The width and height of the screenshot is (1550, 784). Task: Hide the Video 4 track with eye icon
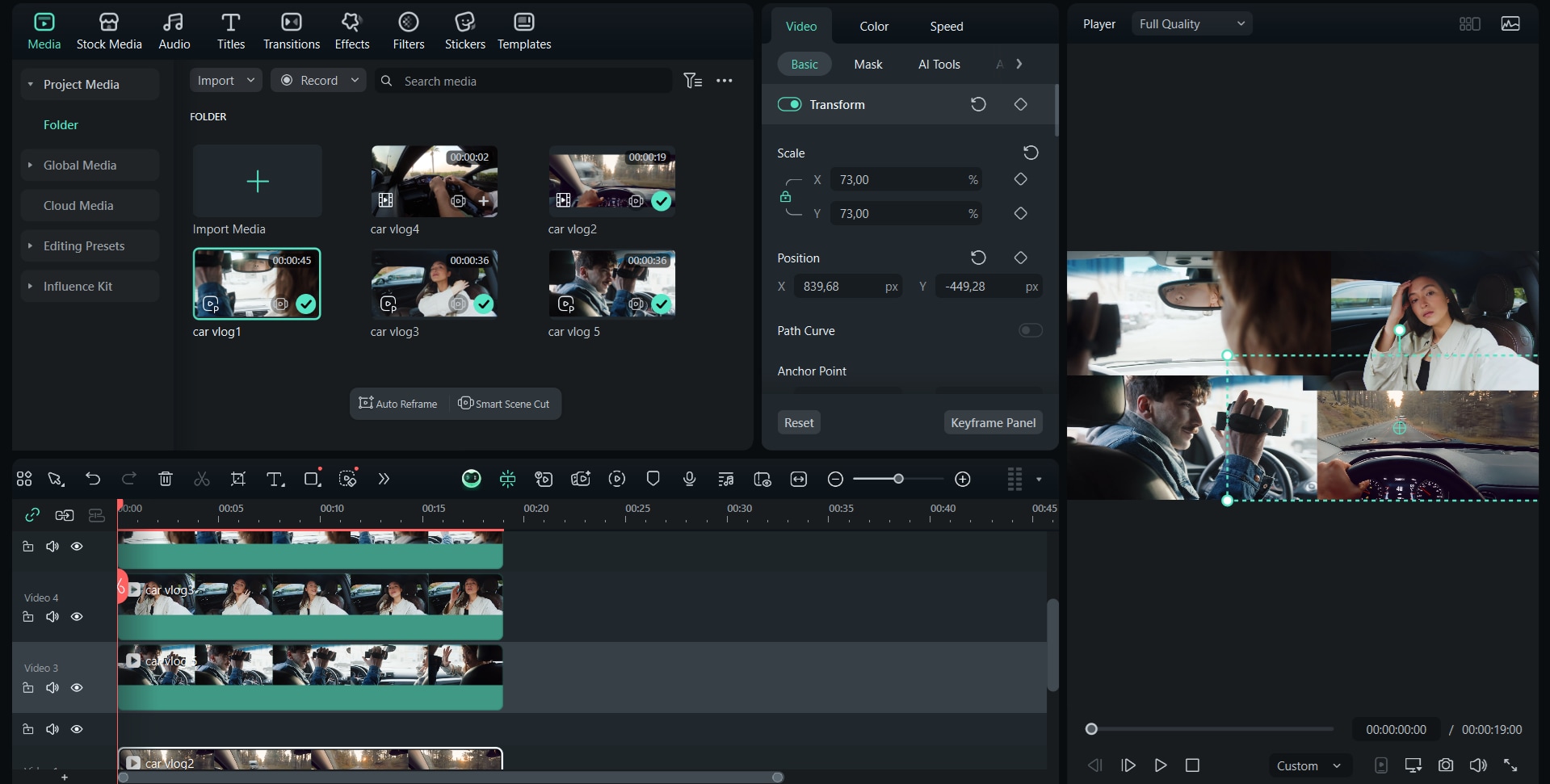77,617
